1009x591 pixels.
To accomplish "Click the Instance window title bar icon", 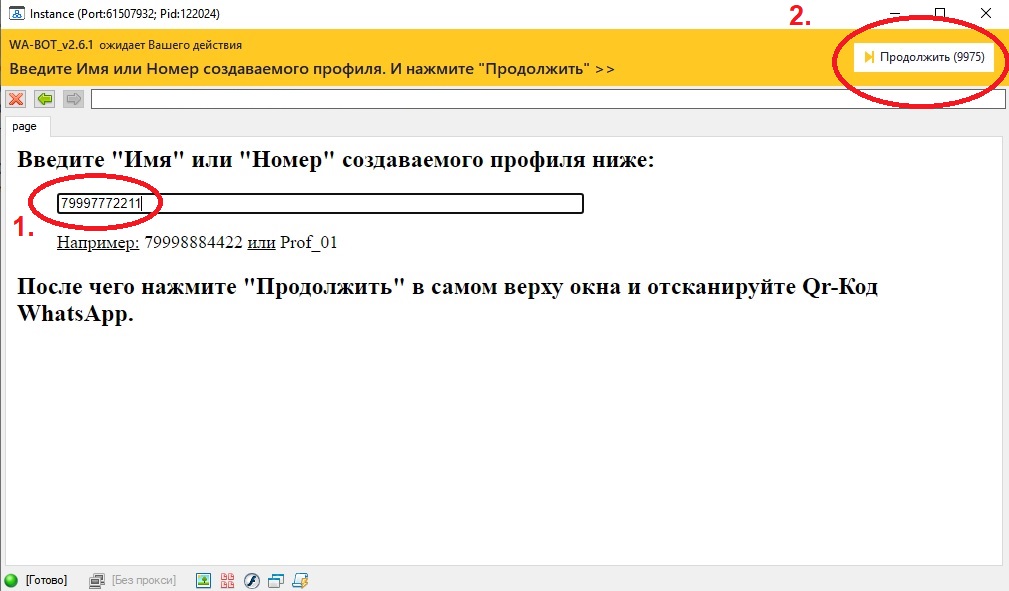I will pos(16,14).
